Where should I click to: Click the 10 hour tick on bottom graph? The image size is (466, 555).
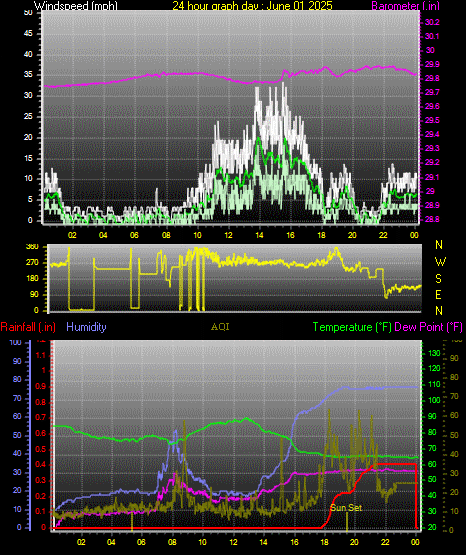coord(202,542)
